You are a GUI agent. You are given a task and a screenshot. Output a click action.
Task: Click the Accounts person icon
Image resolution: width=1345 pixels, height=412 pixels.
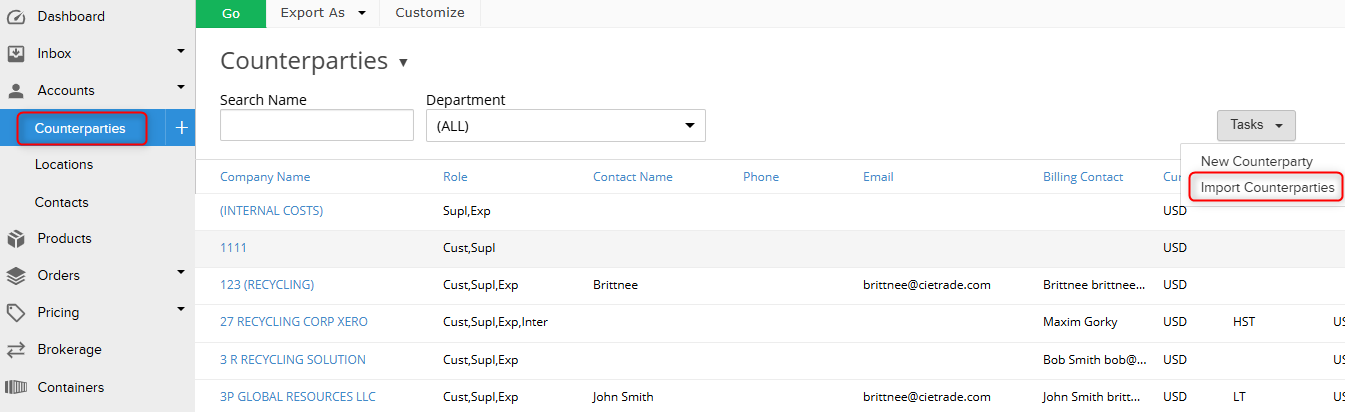pyautogui.click(x=16, y=90)
